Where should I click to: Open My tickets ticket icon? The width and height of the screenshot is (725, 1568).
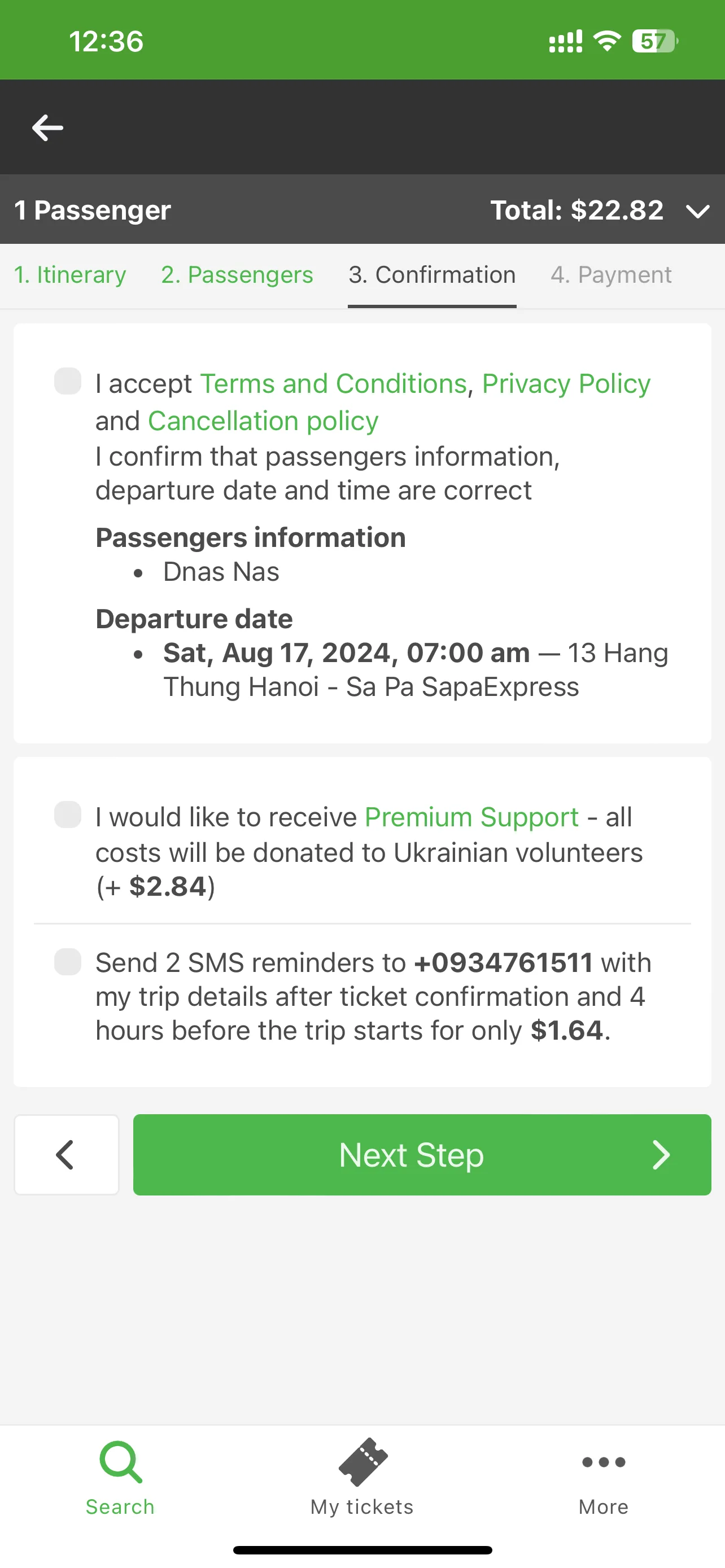pos(363,1462)
